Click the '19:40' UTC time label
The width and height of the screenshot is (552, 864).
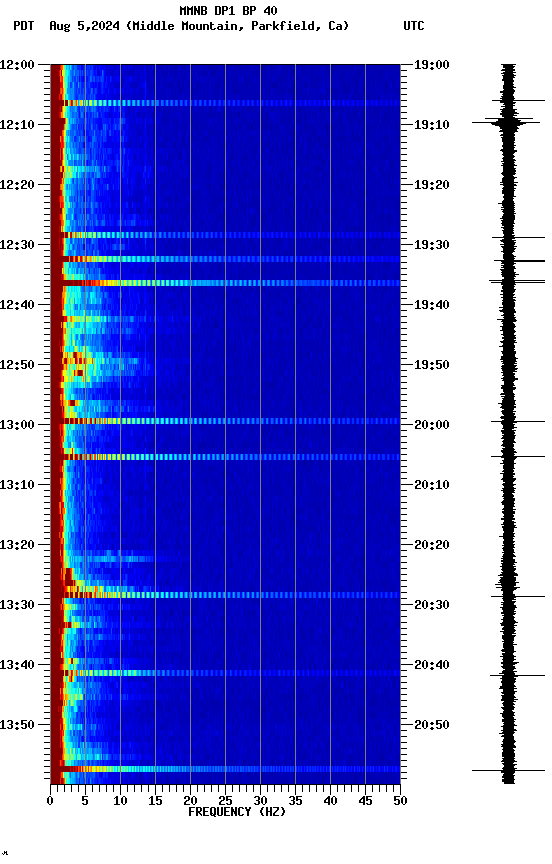(x=432, y=305)
